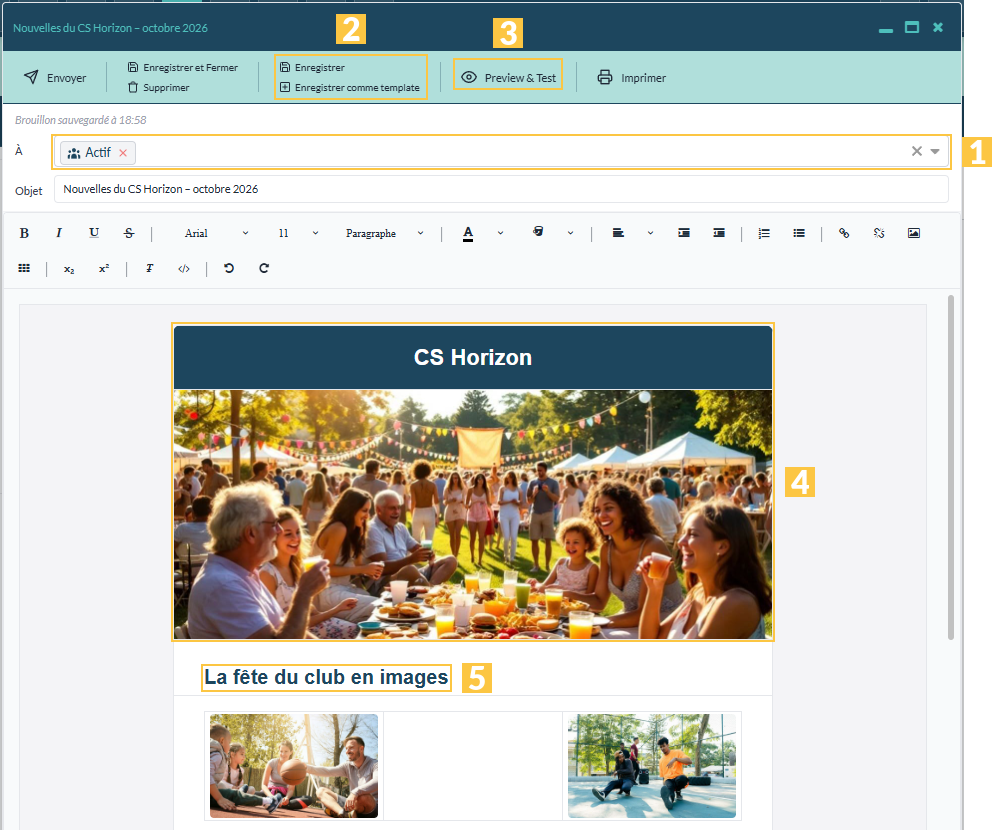
Task: Click the Envoyer send button
Action: coord(55,77)
